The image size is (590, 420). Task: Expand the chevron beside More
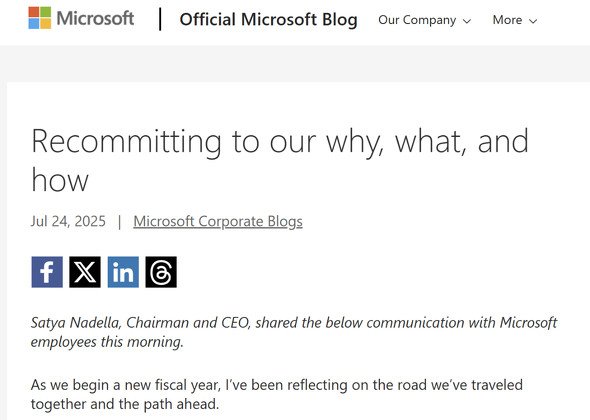(x=533, y=21)
